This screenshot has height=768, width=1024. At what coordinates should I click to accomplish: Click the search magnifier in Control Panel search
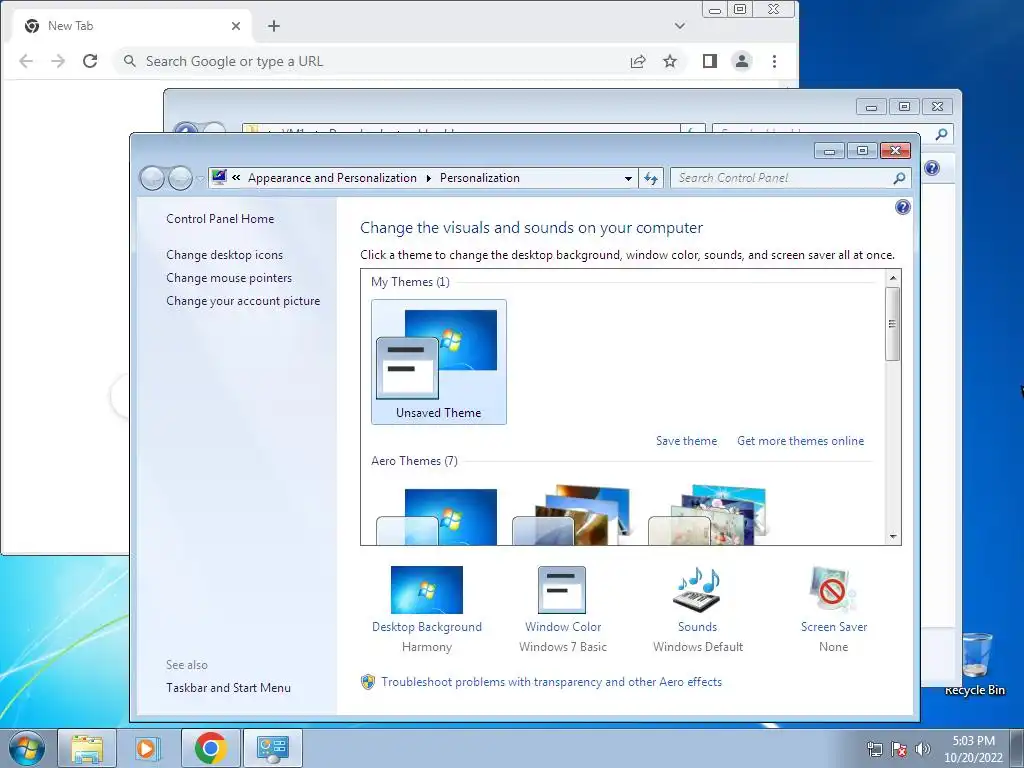tap(899, 178)
